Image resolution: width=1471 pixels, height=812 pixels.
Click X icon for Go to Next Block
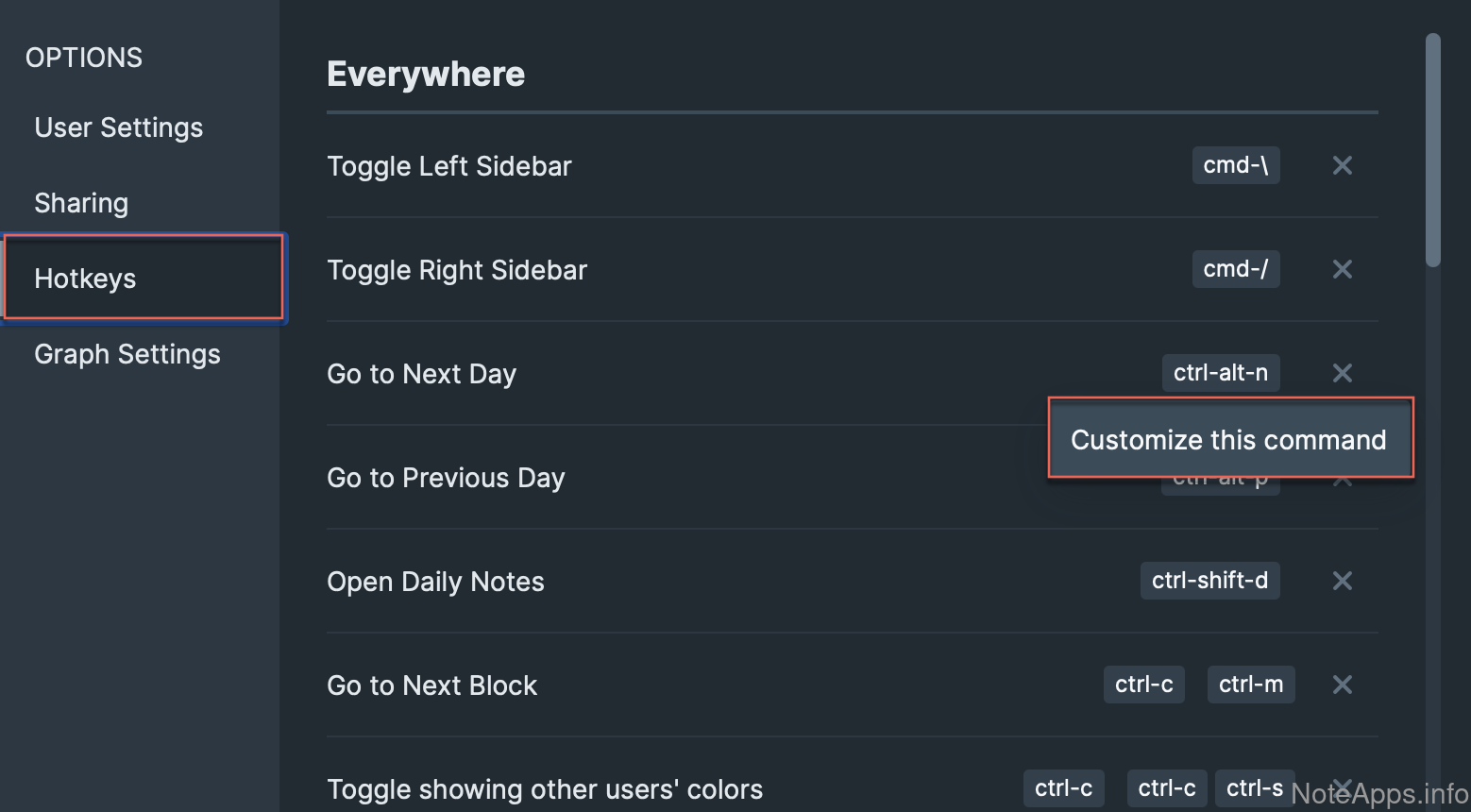1342,685
